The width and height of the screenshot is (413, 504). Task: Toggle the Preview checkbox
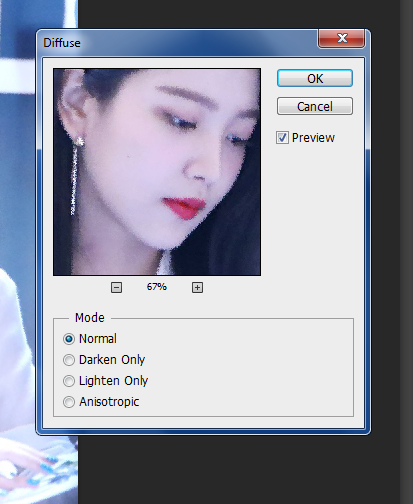[282, 137]
